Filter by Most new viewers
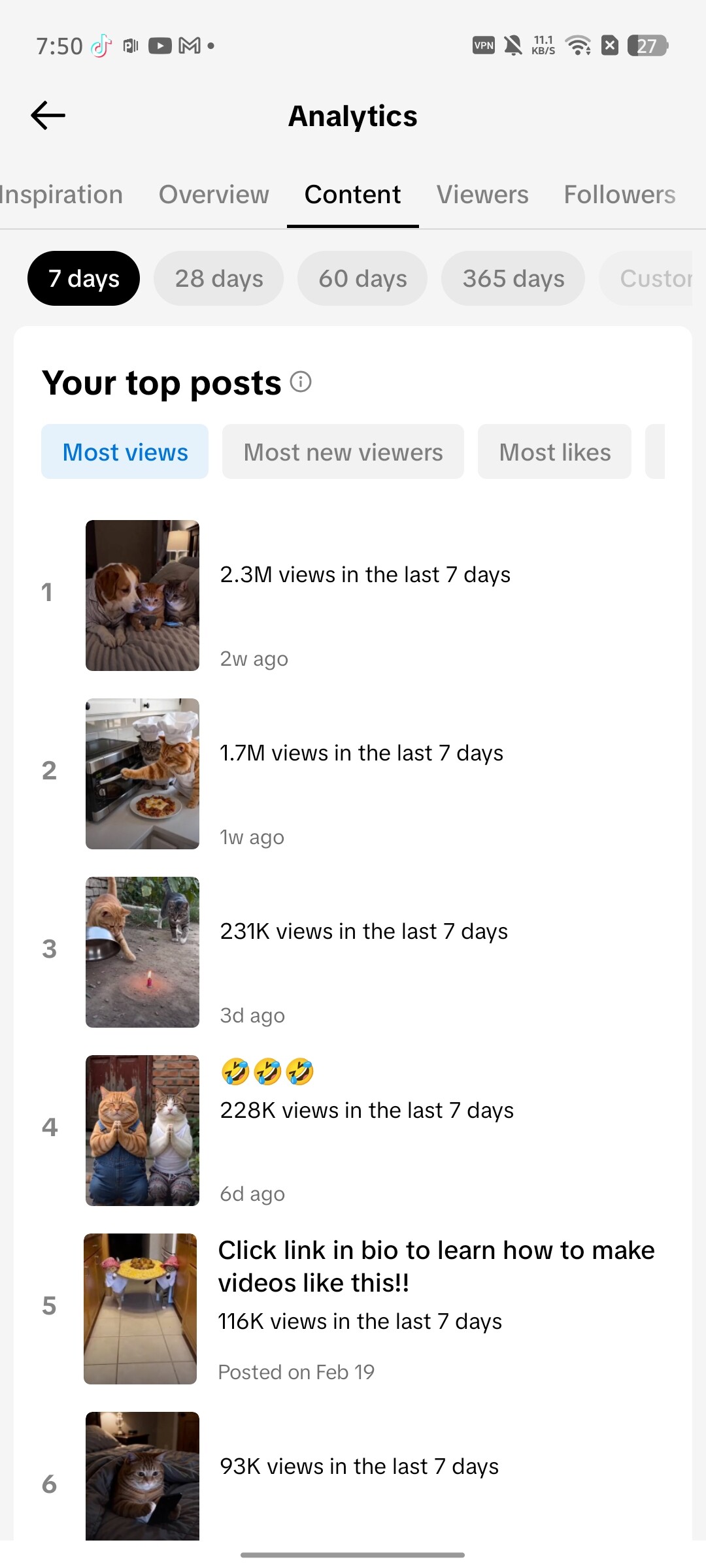Image resolution: width=706 pixels, height=1568 pixels. coord(343,451)
